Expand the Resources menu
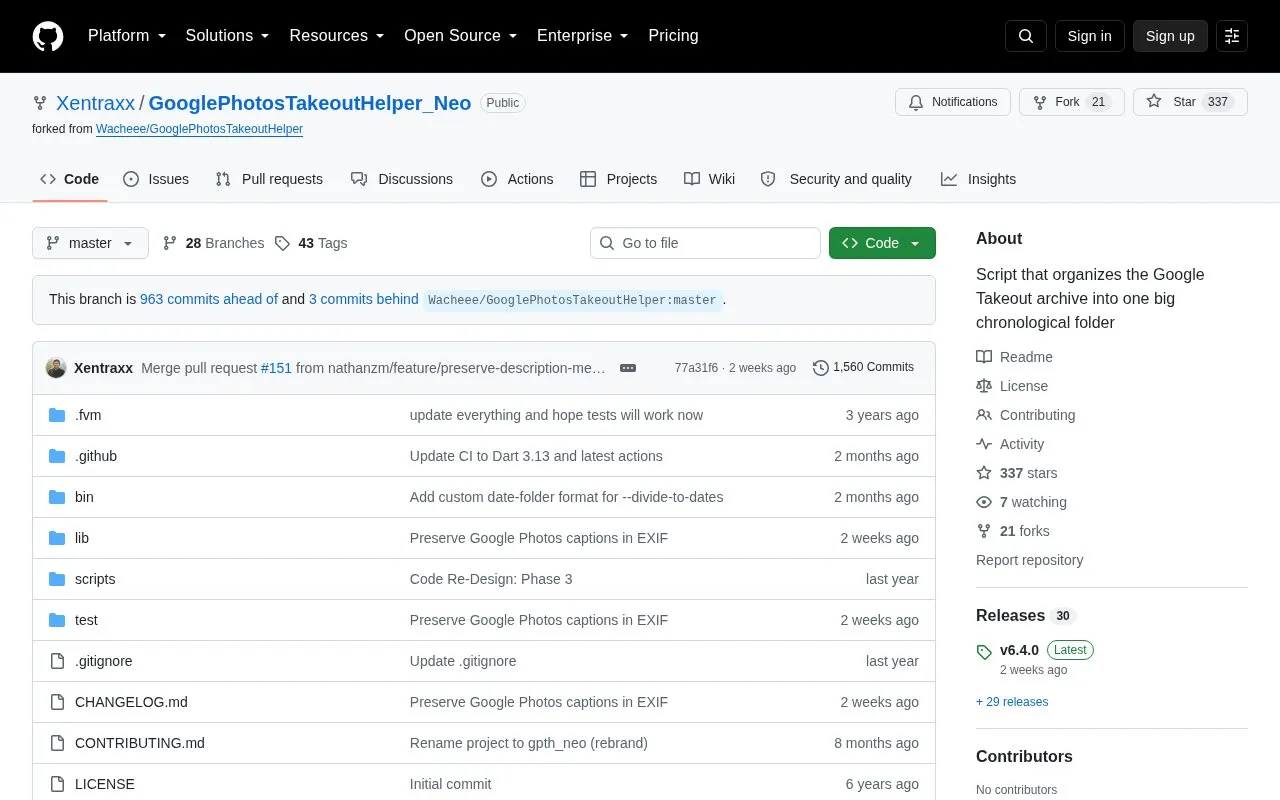1280x800 pixels. 337,36
